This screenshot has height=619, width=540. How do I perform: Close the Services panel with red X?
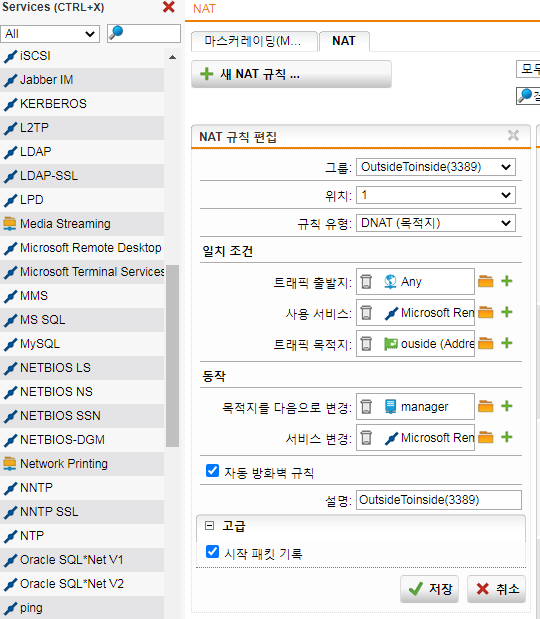[169, 7]
